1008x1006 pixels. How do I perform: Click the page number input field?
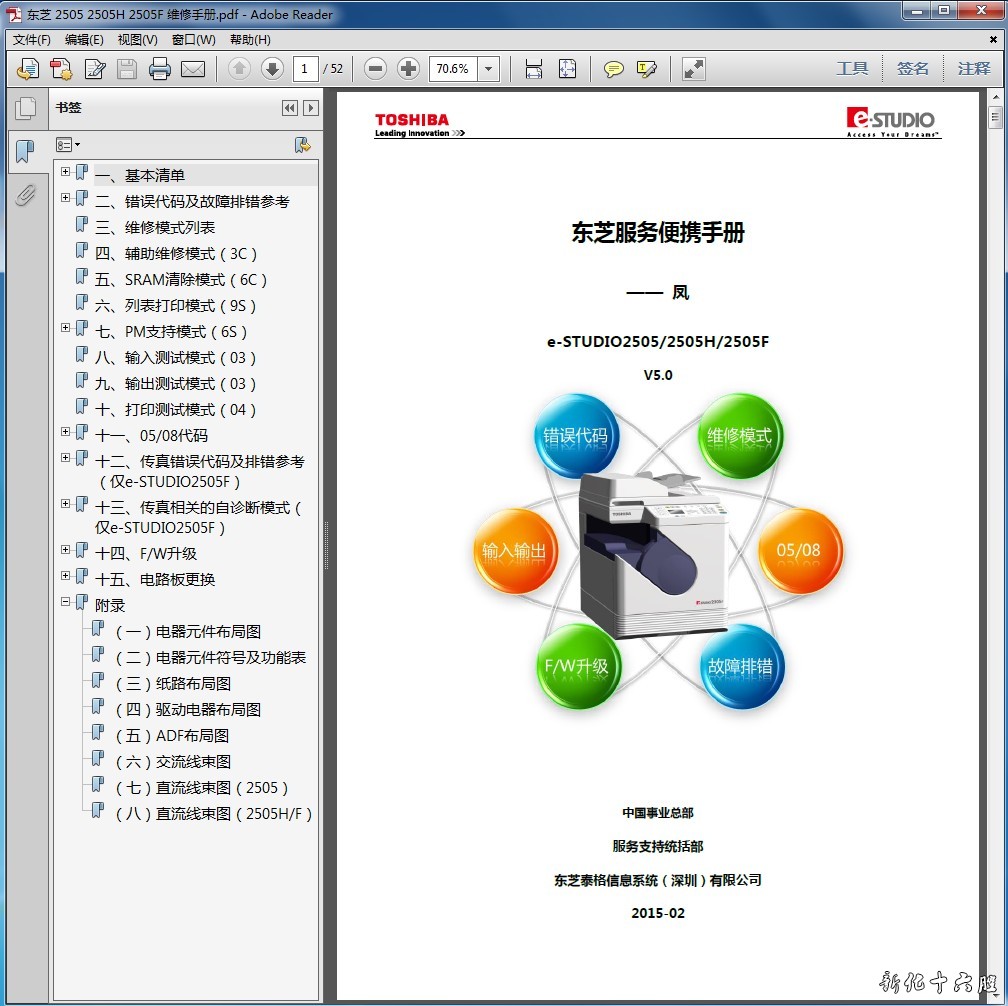306,69
